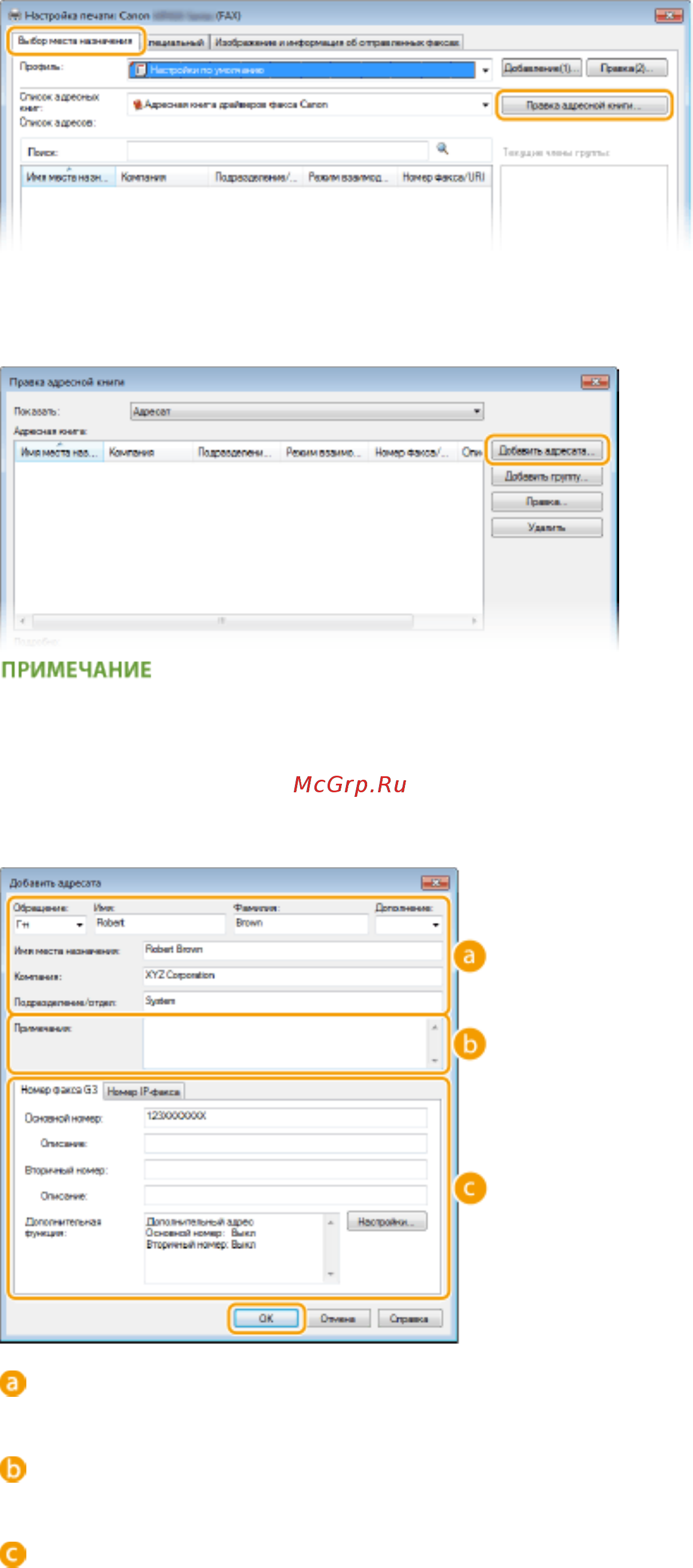Click the secondary number description field
This screenshot has width=693, height=1568.
pyautogui.click(x=286, y=1195)
